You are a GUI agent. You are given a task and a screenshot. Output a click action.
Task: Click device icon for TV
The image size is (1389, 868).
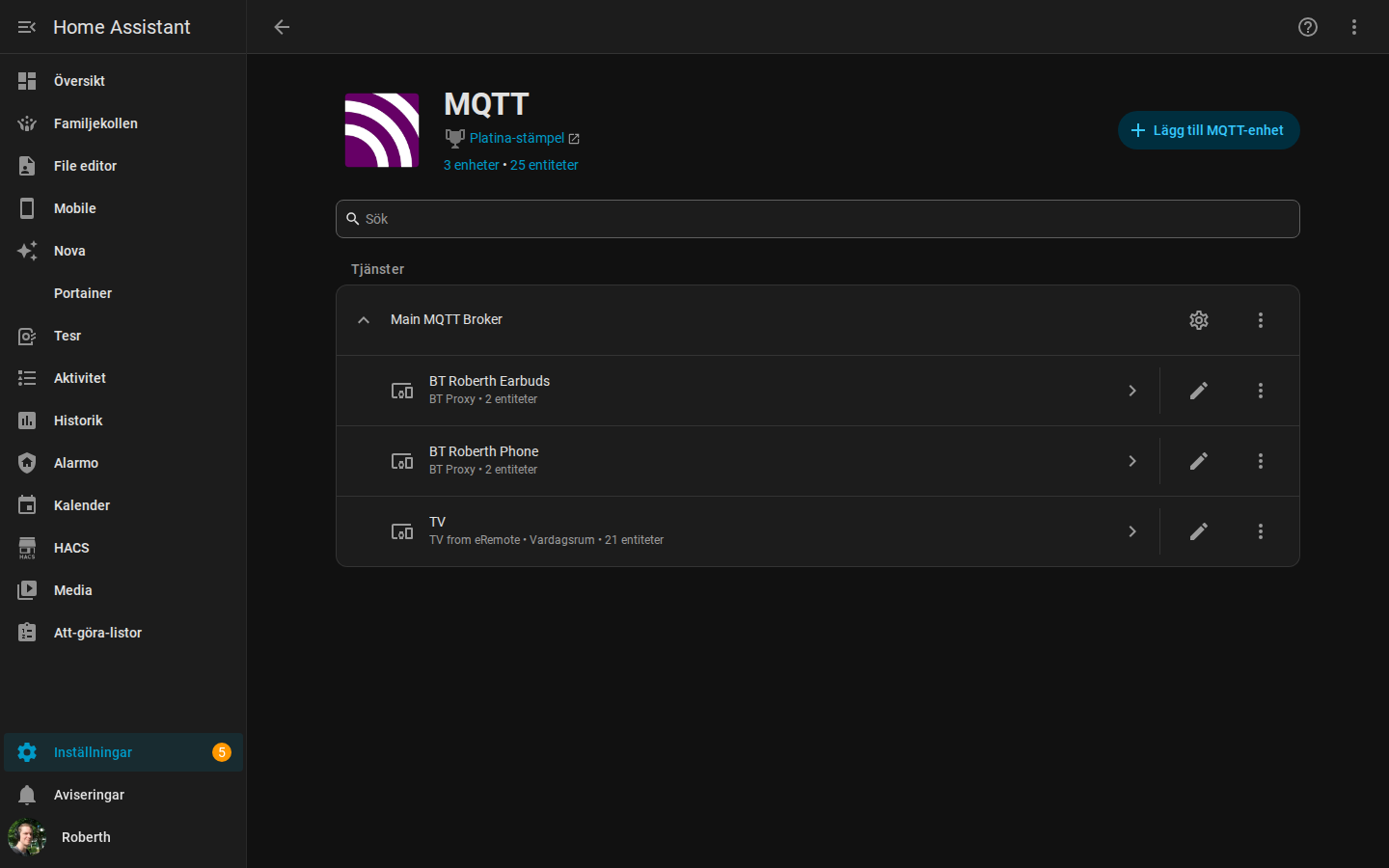(402, 531)
